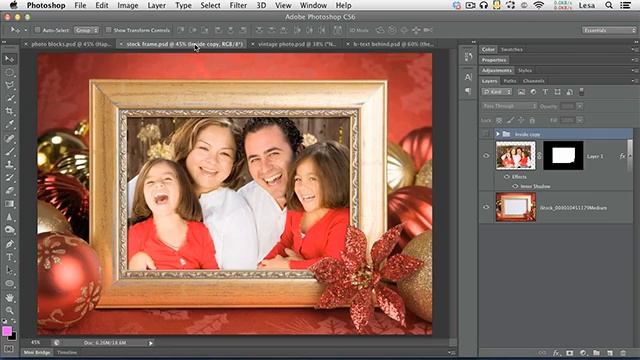Open the Kind filter dropdown in Layers

pos(497,92)
